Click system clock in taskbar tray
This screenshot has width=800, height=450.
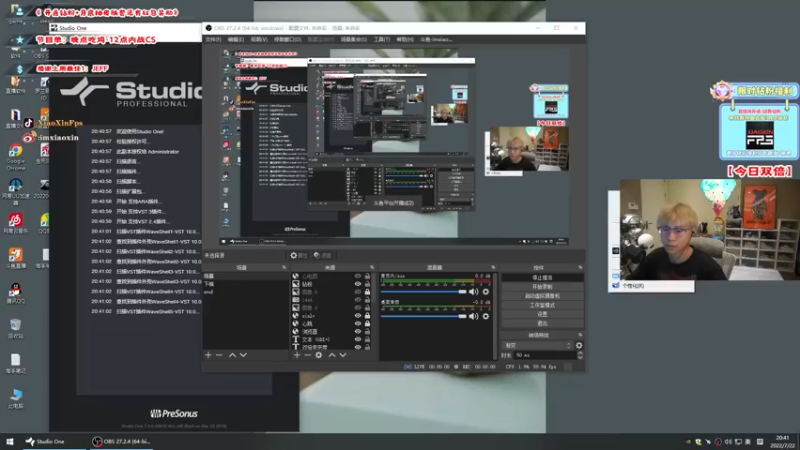[x=782, y=442]
